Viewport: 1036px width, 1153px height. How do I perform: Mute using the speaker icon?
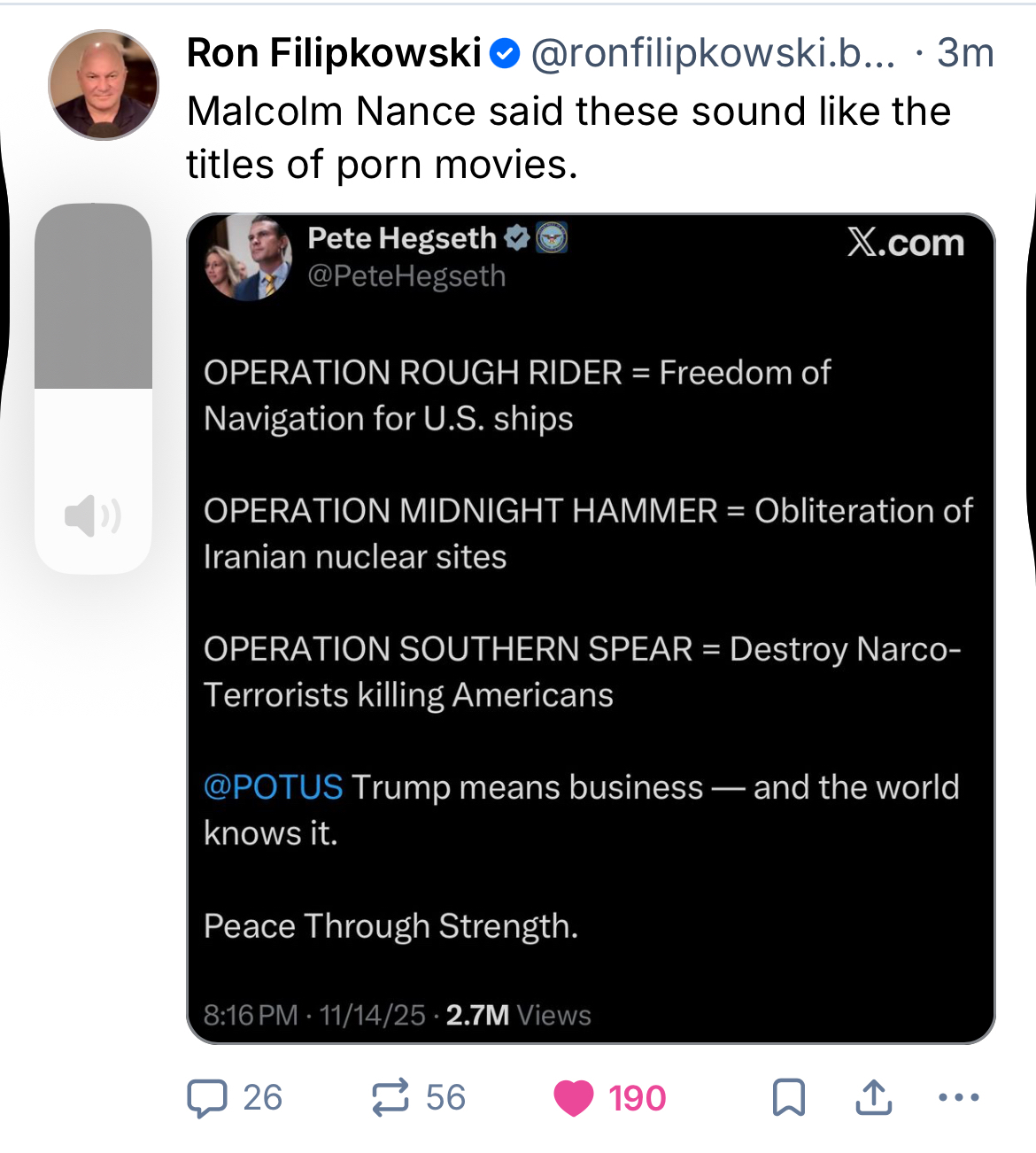point(93,515)
